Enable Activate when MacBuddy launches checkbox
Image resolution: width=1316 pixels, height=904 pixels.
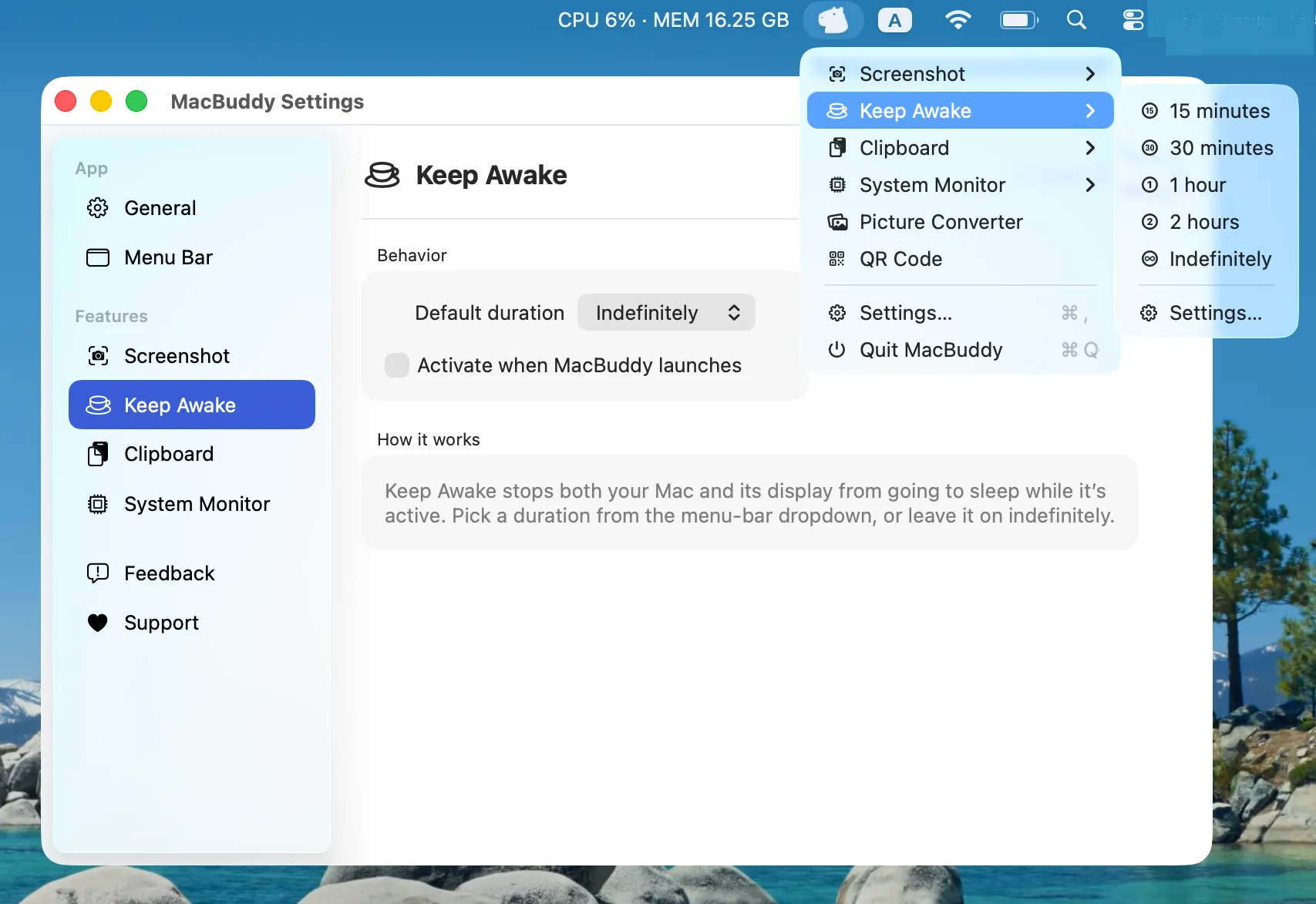point(397,365)
